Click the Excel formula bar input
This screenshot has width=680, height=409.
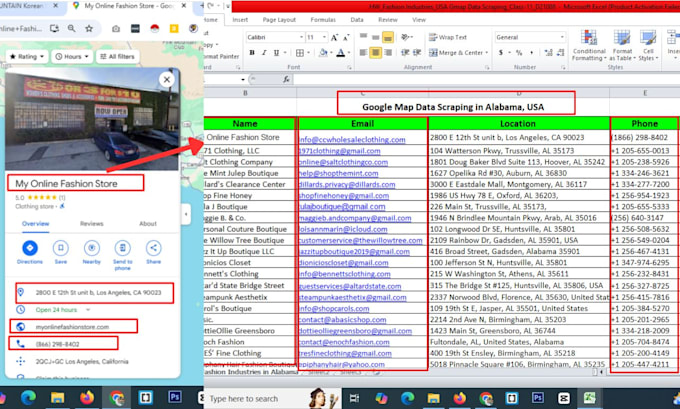486,79
